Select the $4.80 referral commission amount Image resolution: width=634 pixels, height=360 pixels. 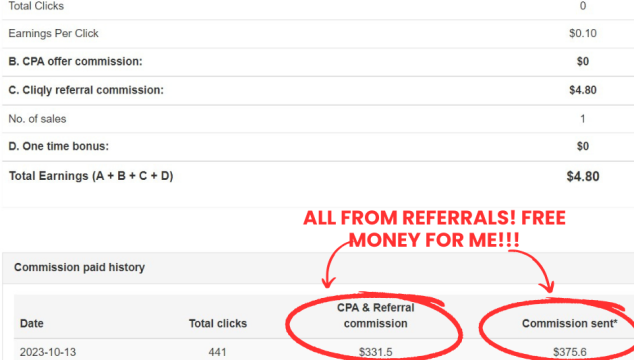583,90
